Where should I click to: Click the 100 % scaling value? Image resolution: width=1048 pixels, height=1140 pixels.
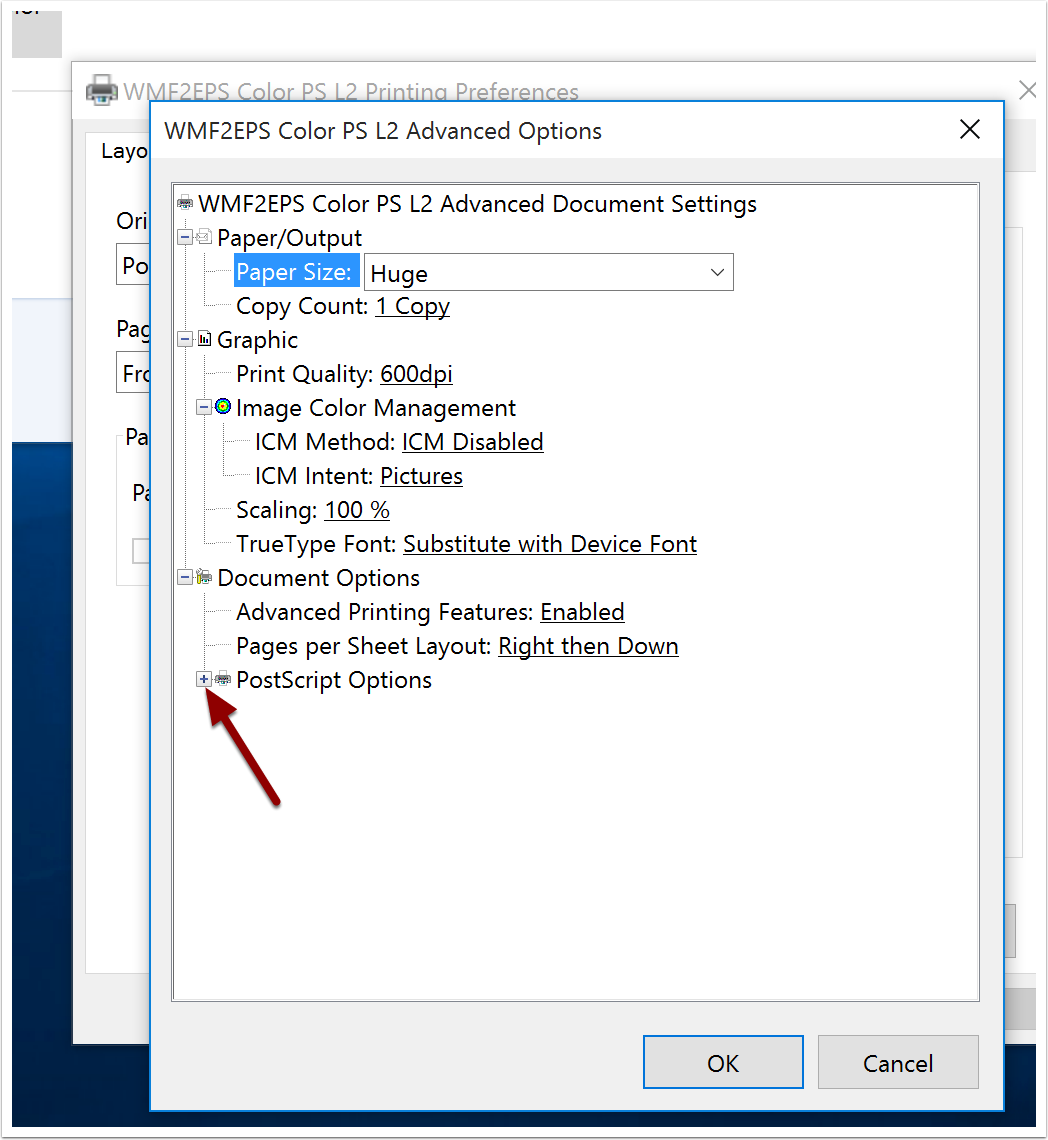357,510
